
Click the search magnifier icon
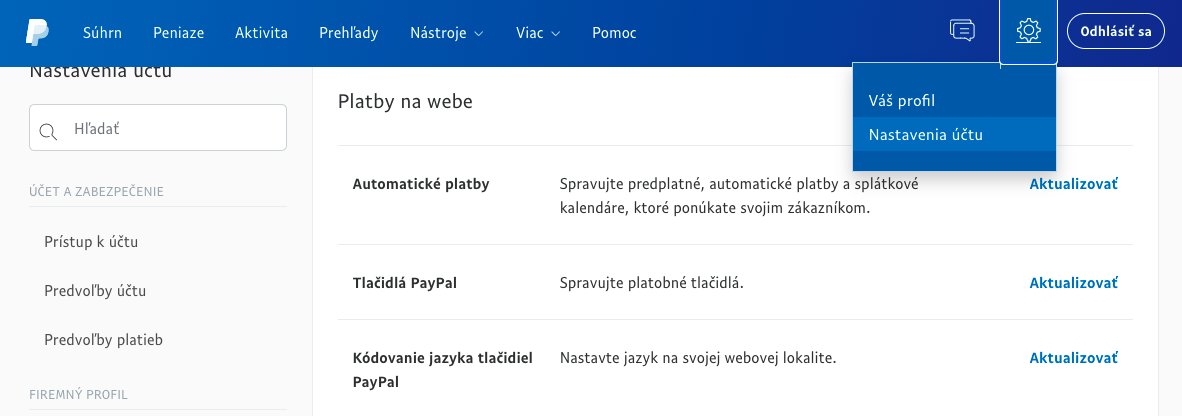[x=48, y=131]
